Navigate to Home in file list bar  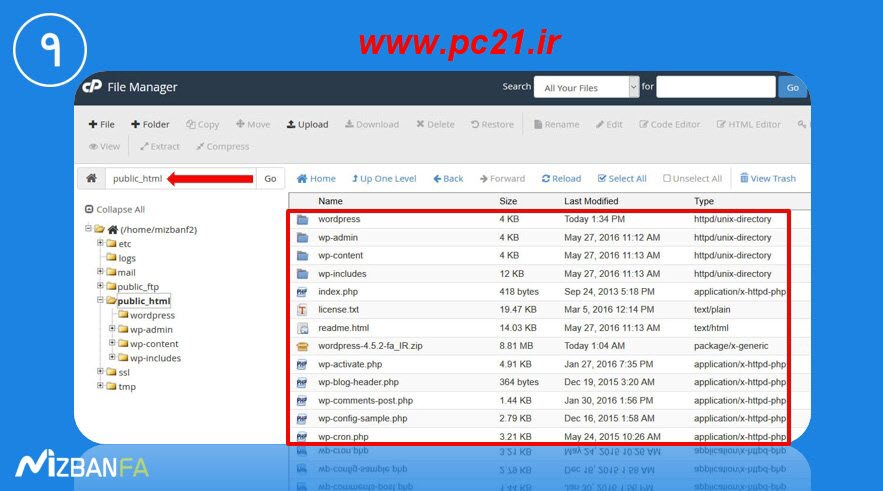316,178
